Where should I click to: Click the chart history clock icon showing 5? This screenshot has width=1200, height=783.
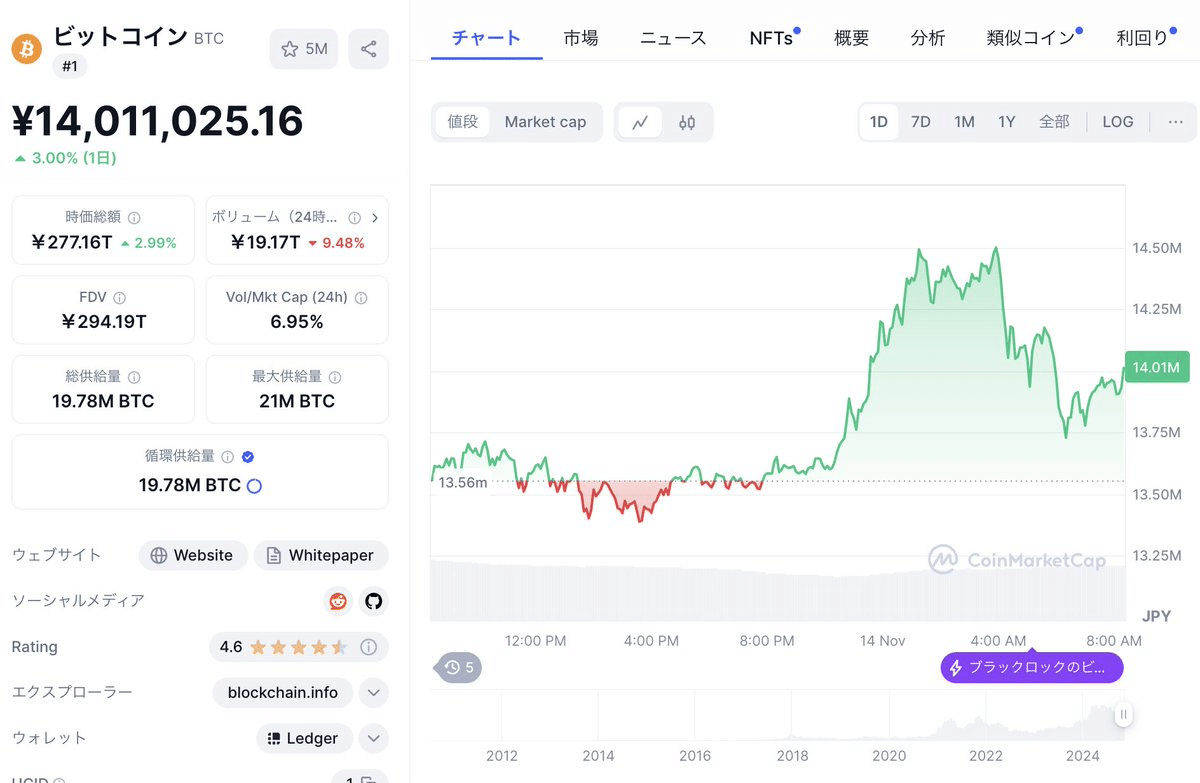[x=457, y=668]
